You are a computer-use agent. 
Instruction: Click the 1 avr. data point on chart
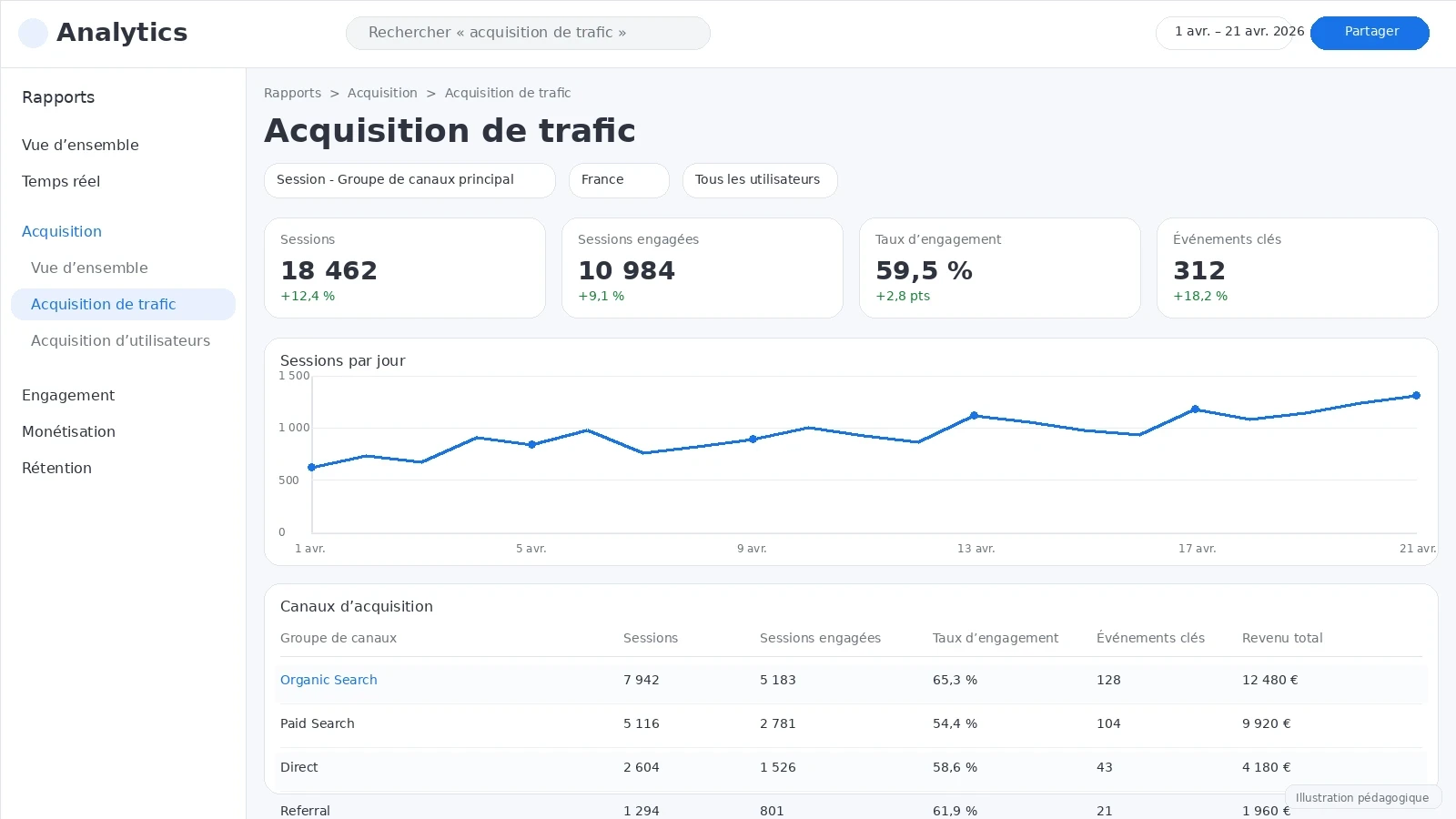coord(311,468)
